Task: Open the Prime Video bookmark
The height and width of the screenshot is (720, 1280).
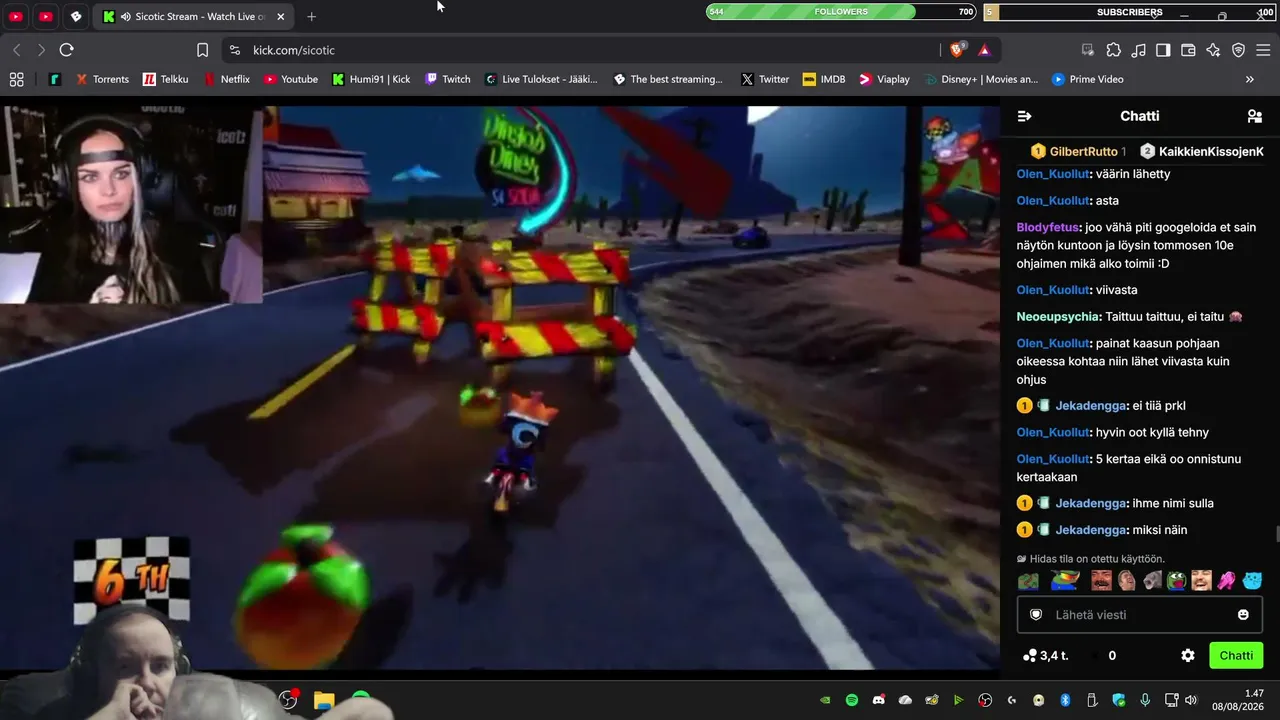Action: 1087,79
